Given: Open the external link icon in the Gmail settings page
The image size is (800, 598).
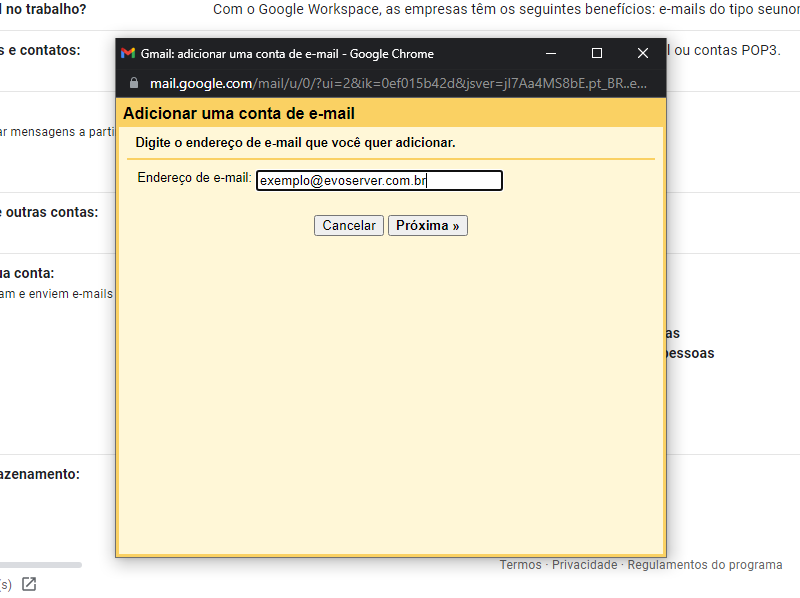Looking at the screenshot, I should click(29, 584).
